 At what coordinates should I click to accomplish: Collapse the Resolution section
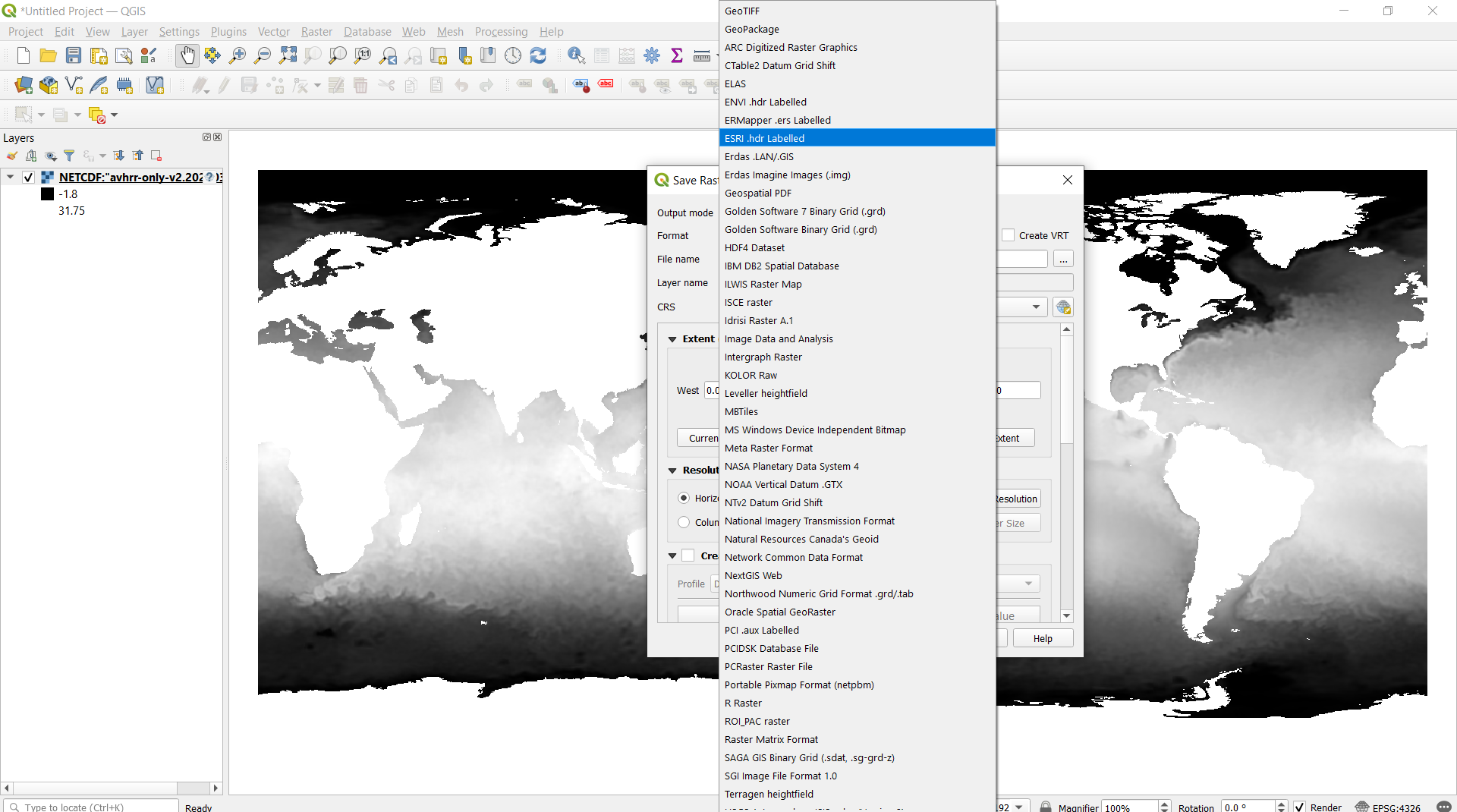672,471
